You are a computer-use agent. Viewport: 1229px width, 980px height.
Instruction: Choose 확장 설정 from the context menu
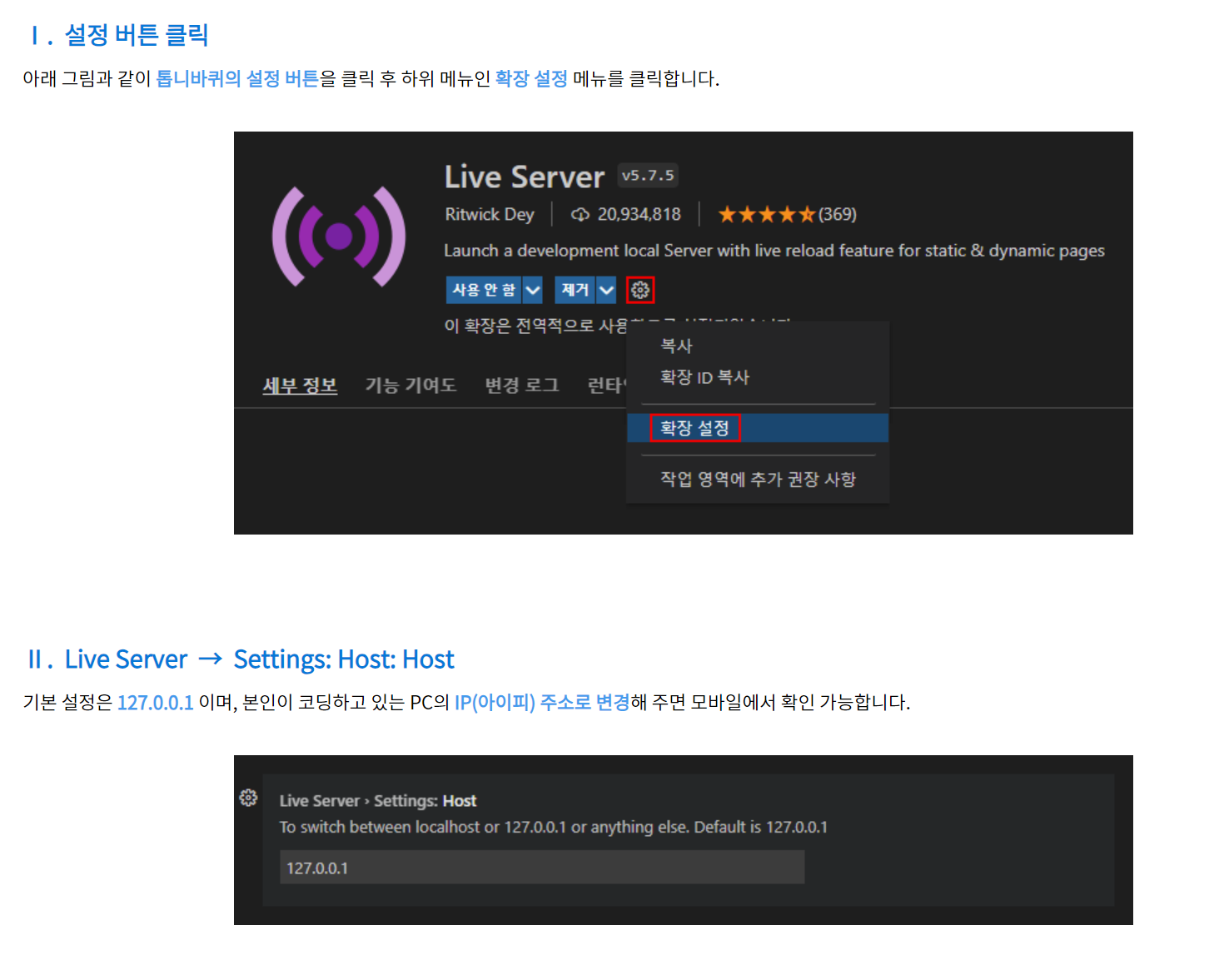757,428
